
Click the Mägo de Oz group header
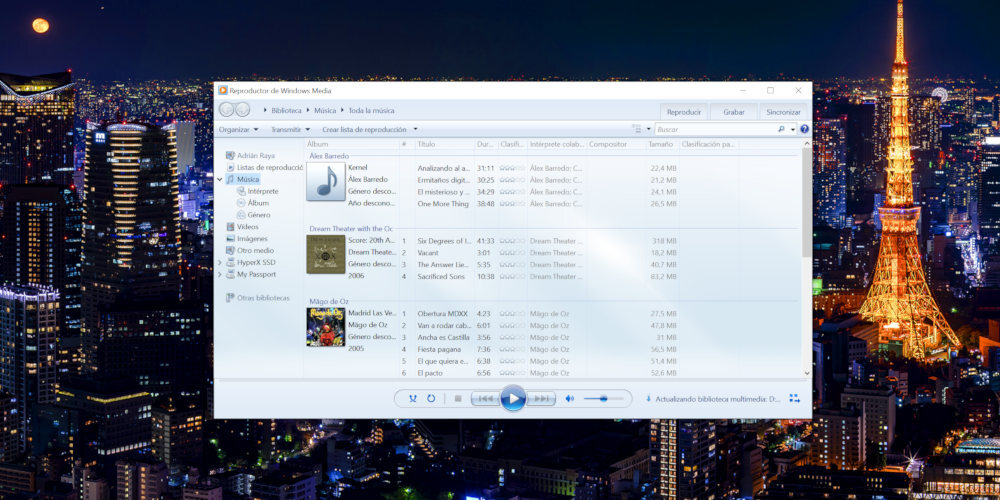[x=330, y=301]
